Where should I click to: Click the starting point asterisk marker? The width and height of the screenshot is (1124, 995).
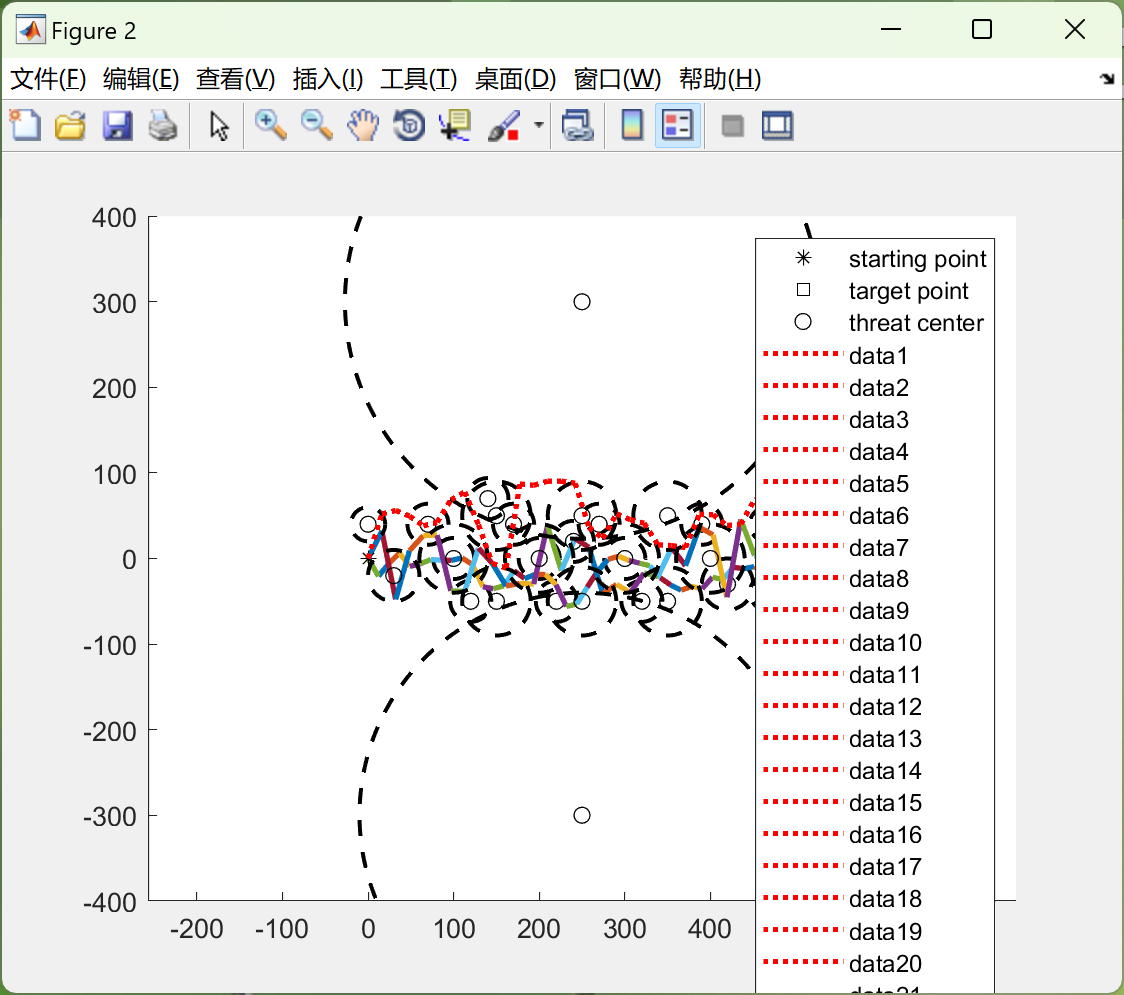click(368, 558)
